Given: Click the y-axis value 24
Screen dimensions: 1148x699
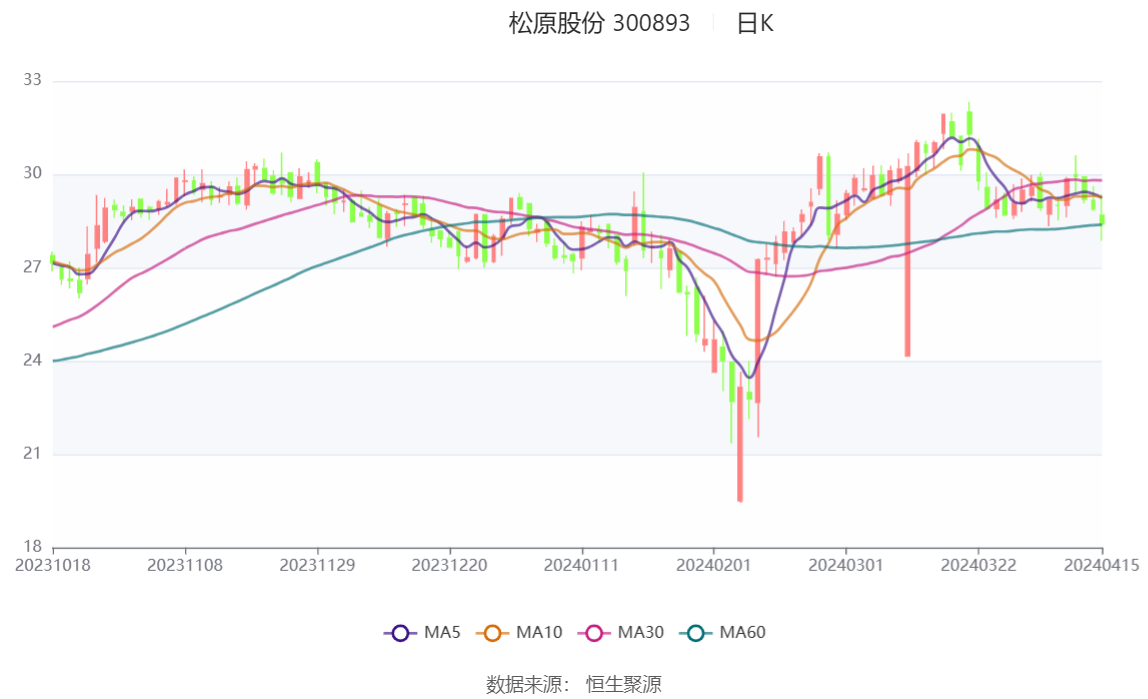Looking at the screenshot, I should [32, 360].
